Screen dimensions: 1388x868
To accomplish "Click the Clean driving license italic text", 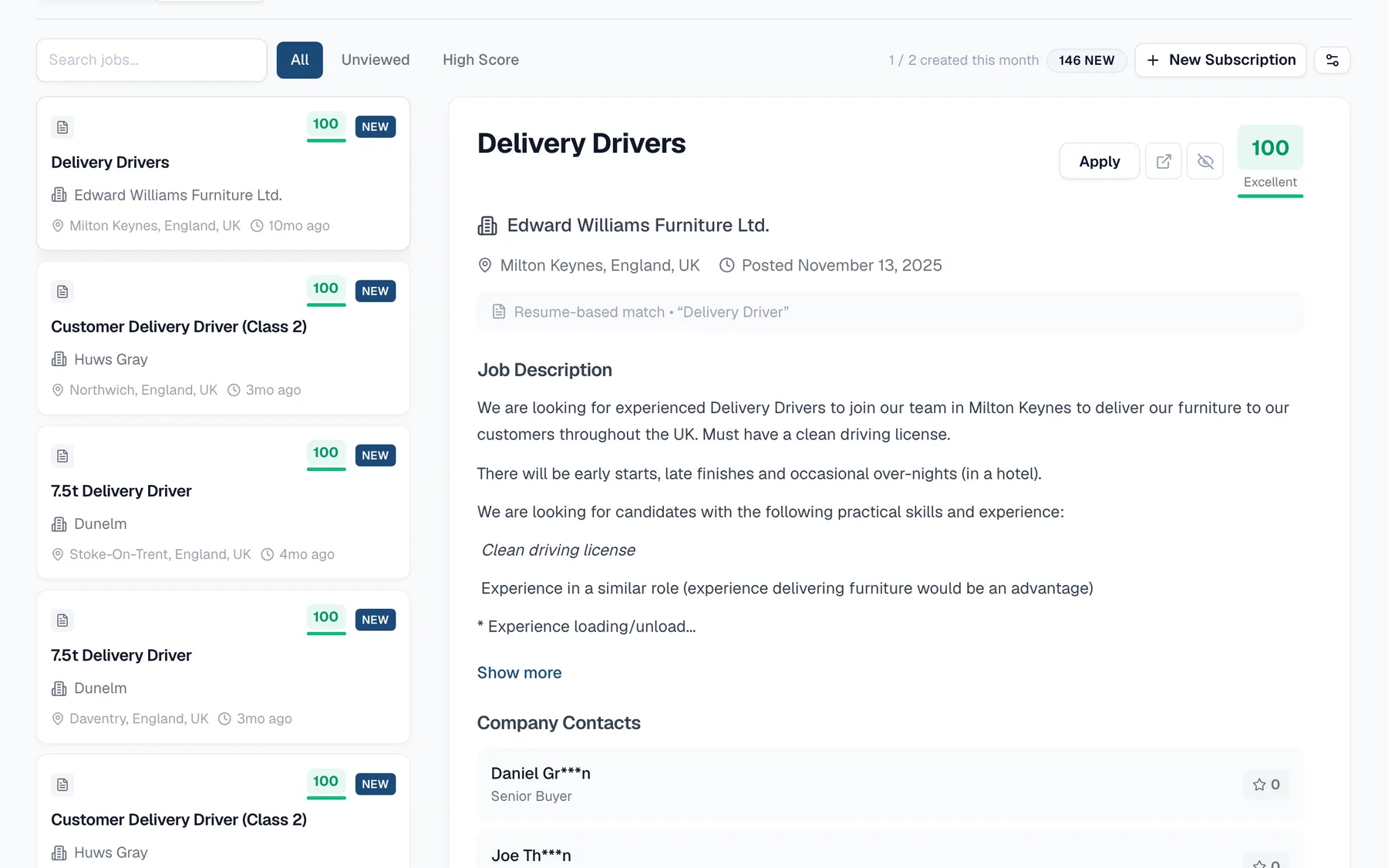I will point(558,550).
